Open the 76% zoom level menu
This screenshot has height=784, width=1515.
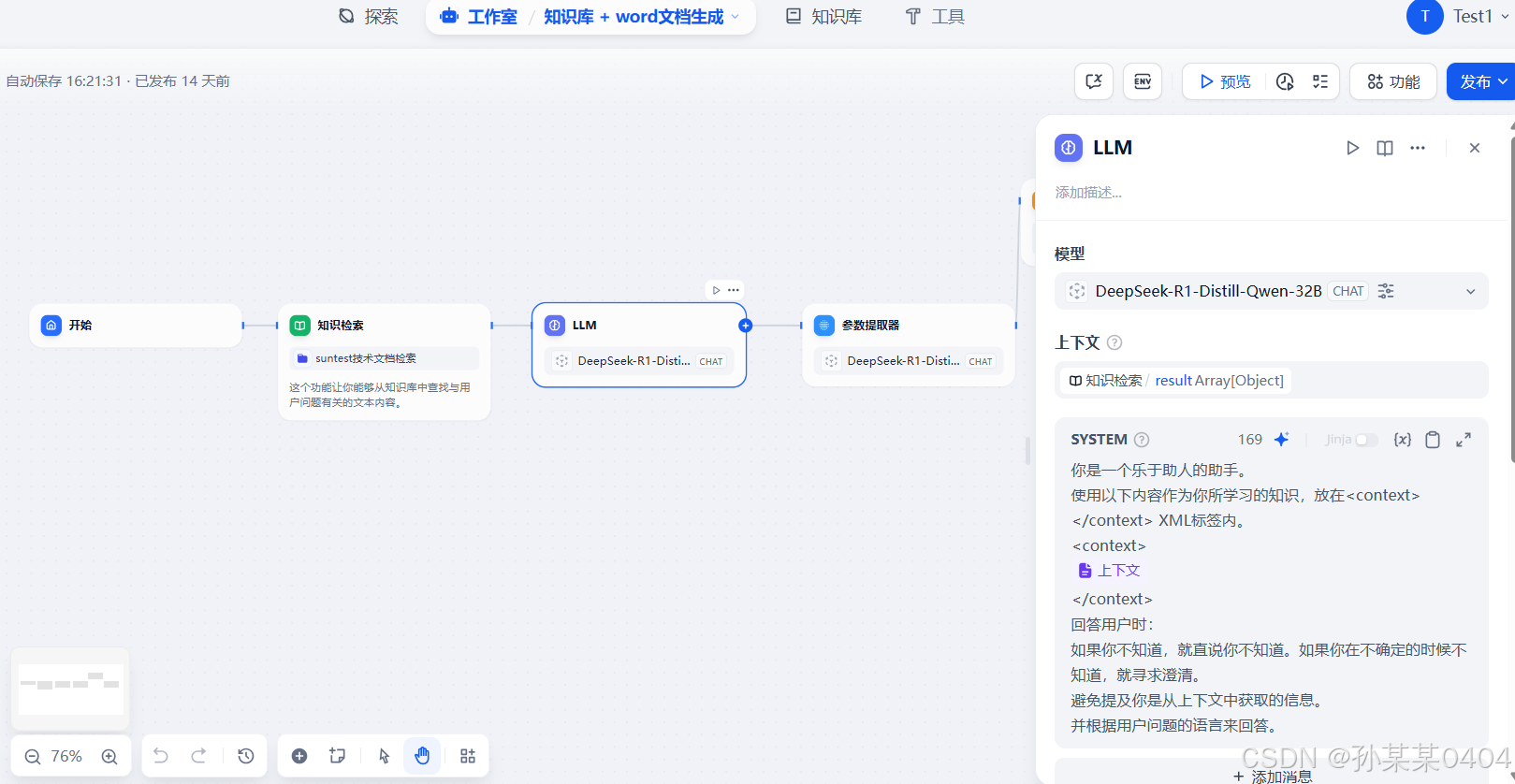tap(66, 757)
